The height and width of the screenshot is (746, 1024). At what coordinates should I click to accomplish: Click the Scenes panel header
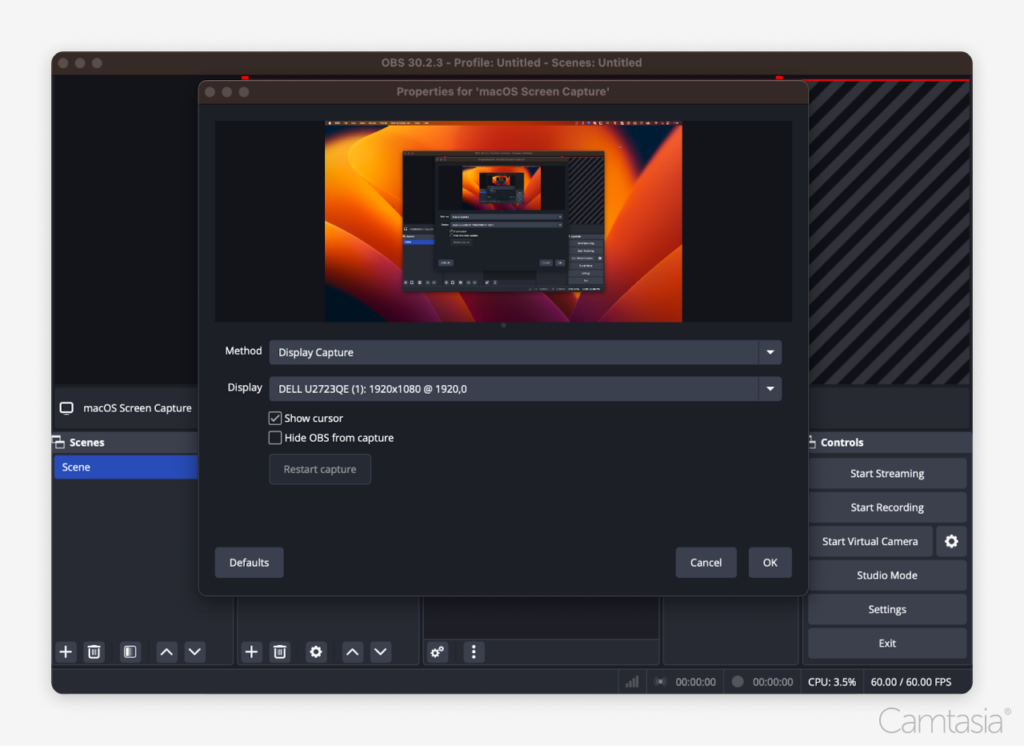point(125,442)
